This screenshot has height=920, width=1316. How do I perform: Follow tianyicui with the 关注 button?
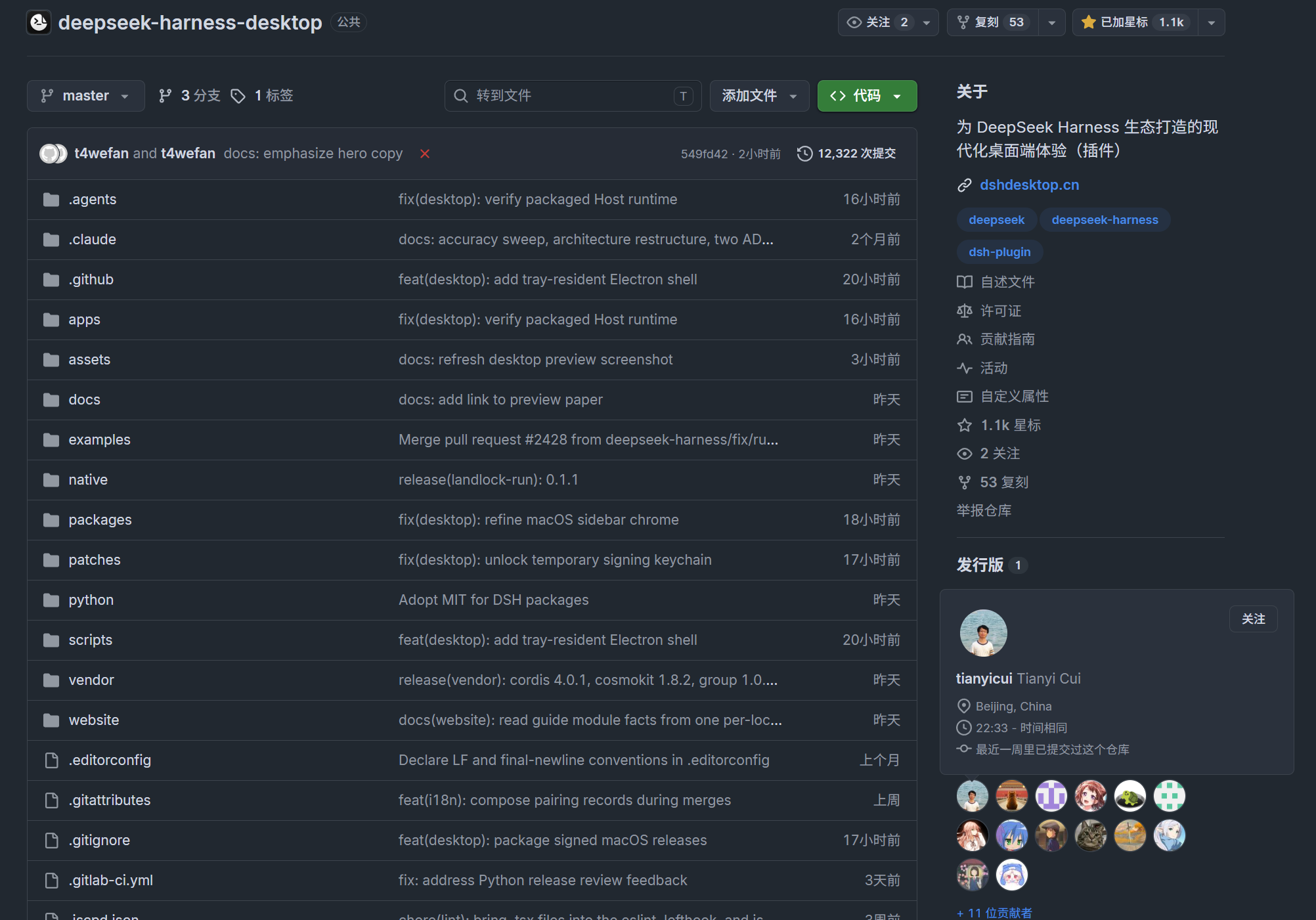(x=1253, y=619)
